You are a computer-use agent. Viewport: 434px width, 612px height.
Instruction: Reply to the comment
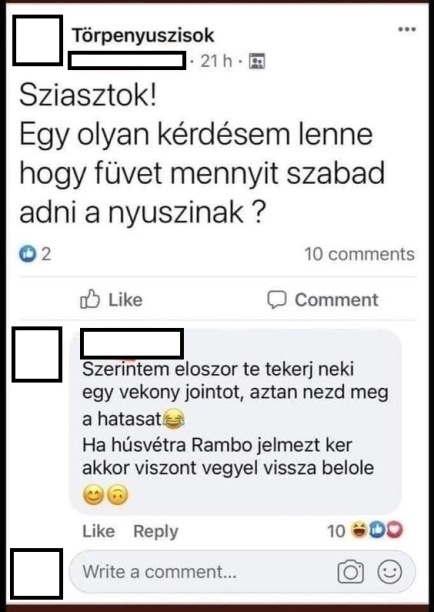pyautogui.click(x=156, y=531)
